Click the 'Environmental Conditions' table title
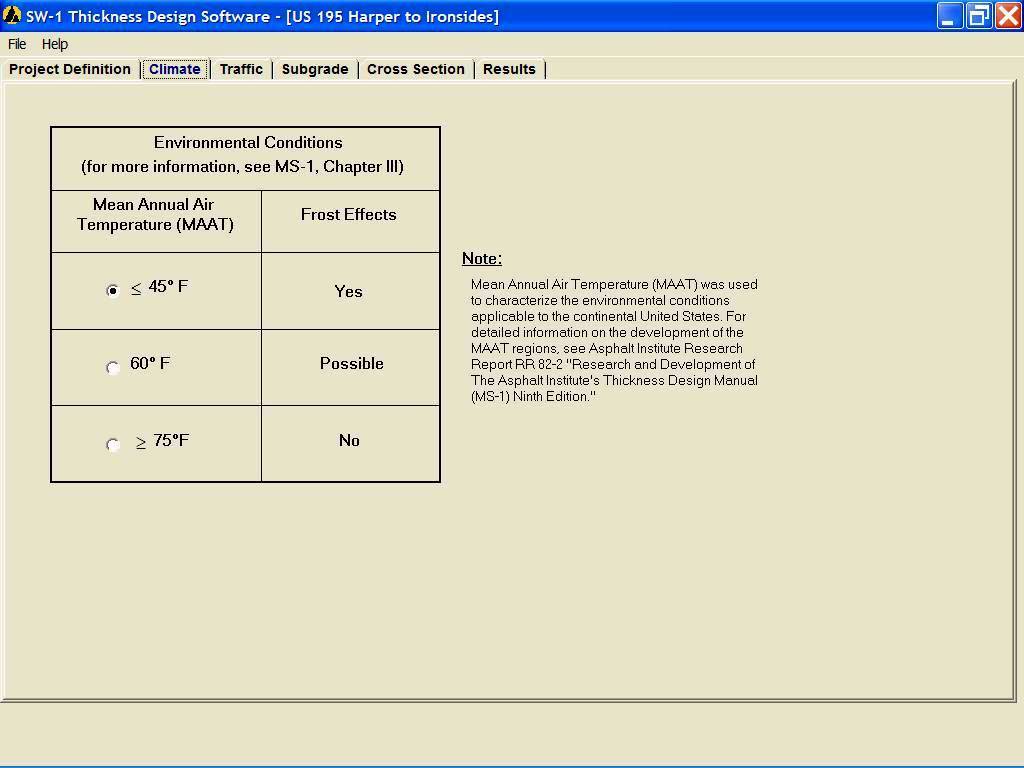Viewport: 1024px width, 768px height. coord(248,142)
